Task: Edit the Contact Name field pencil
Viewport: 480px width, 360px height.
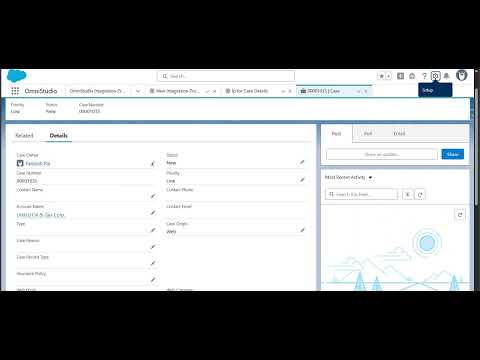Action: (153, 196)
